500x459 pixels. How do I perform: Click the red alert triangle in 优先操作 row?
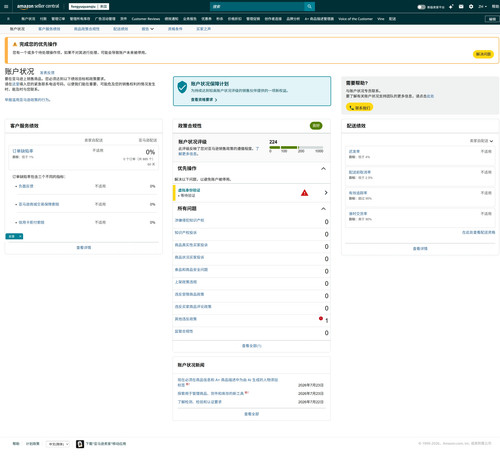pos(304,193)
